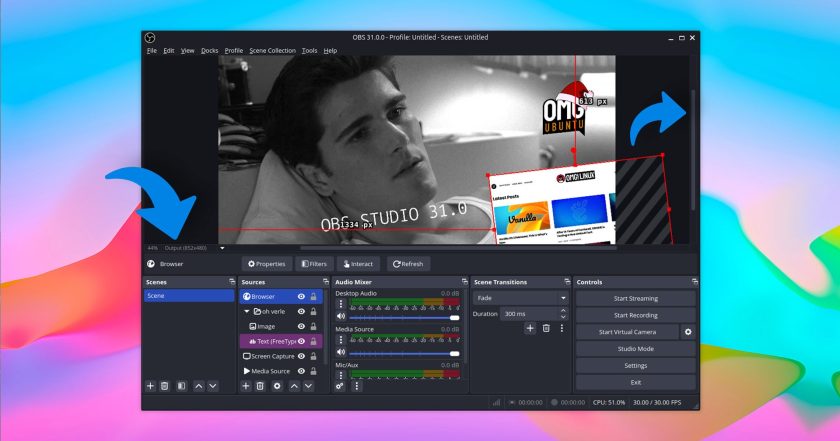
Task: Lock the Browser source
Action: [x=313, y=296]
